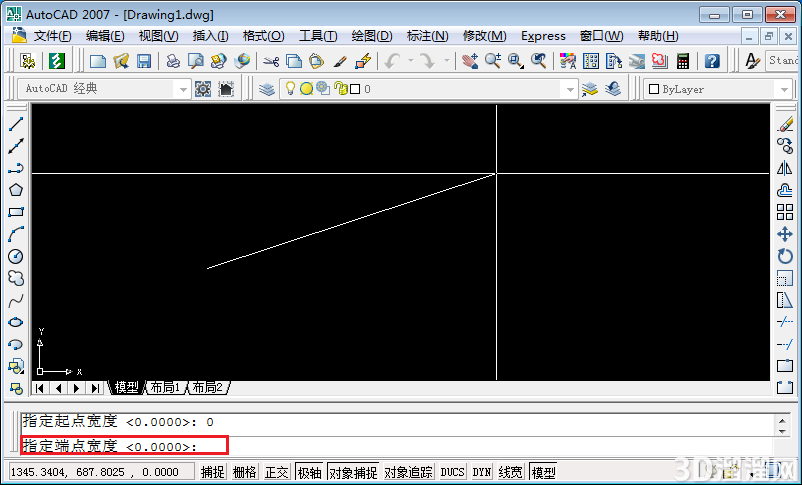This screenshot has width=802, height=485.
Task: Expand the Redo history dropdown arrow
Action: (x=447, y=61)
